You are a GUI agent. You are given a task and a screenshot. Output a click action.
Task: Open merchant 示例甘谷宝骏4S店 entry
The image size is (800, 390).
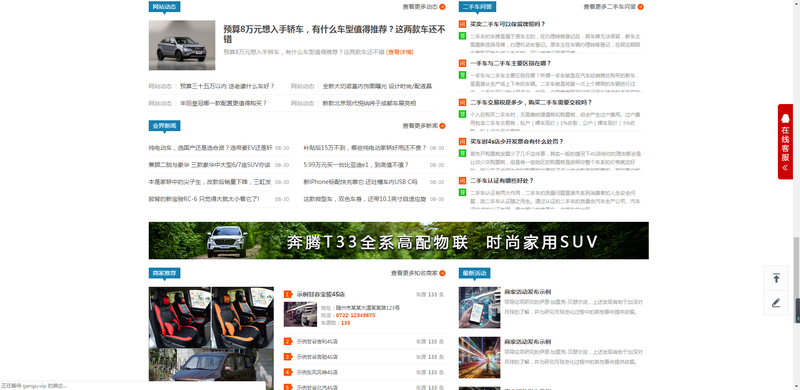coord(321,295)
